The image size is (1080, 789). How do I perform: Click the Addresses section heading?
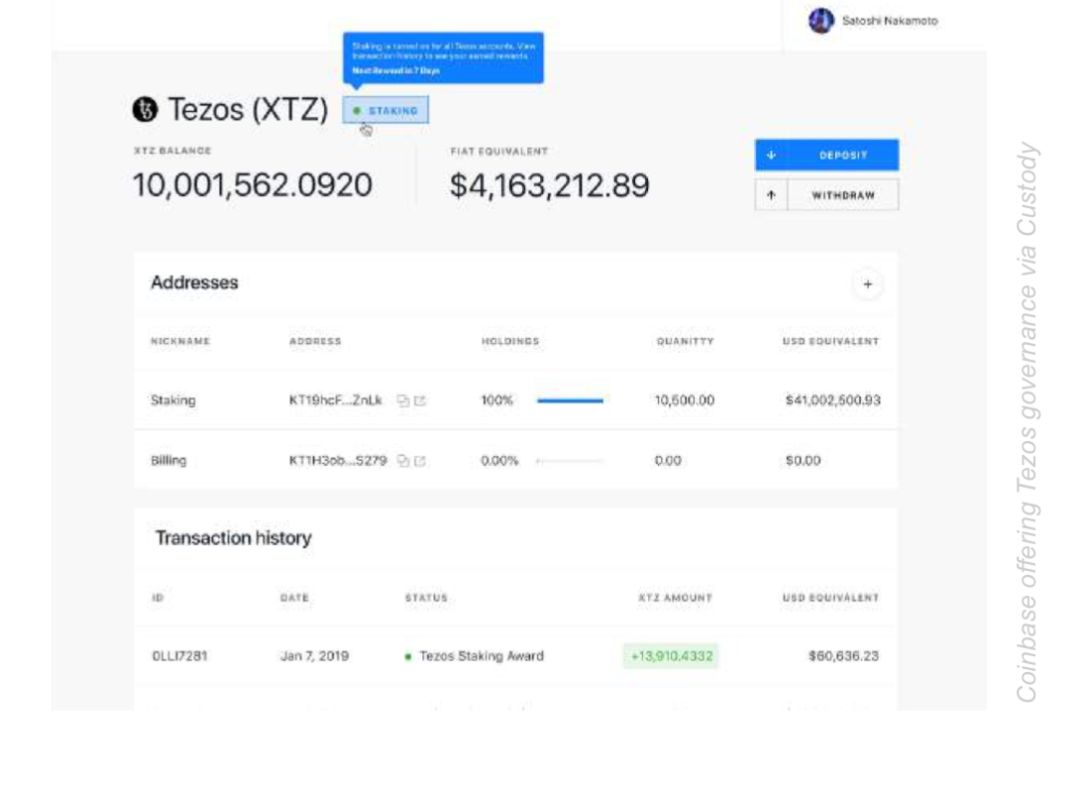[x=194, y=282]
